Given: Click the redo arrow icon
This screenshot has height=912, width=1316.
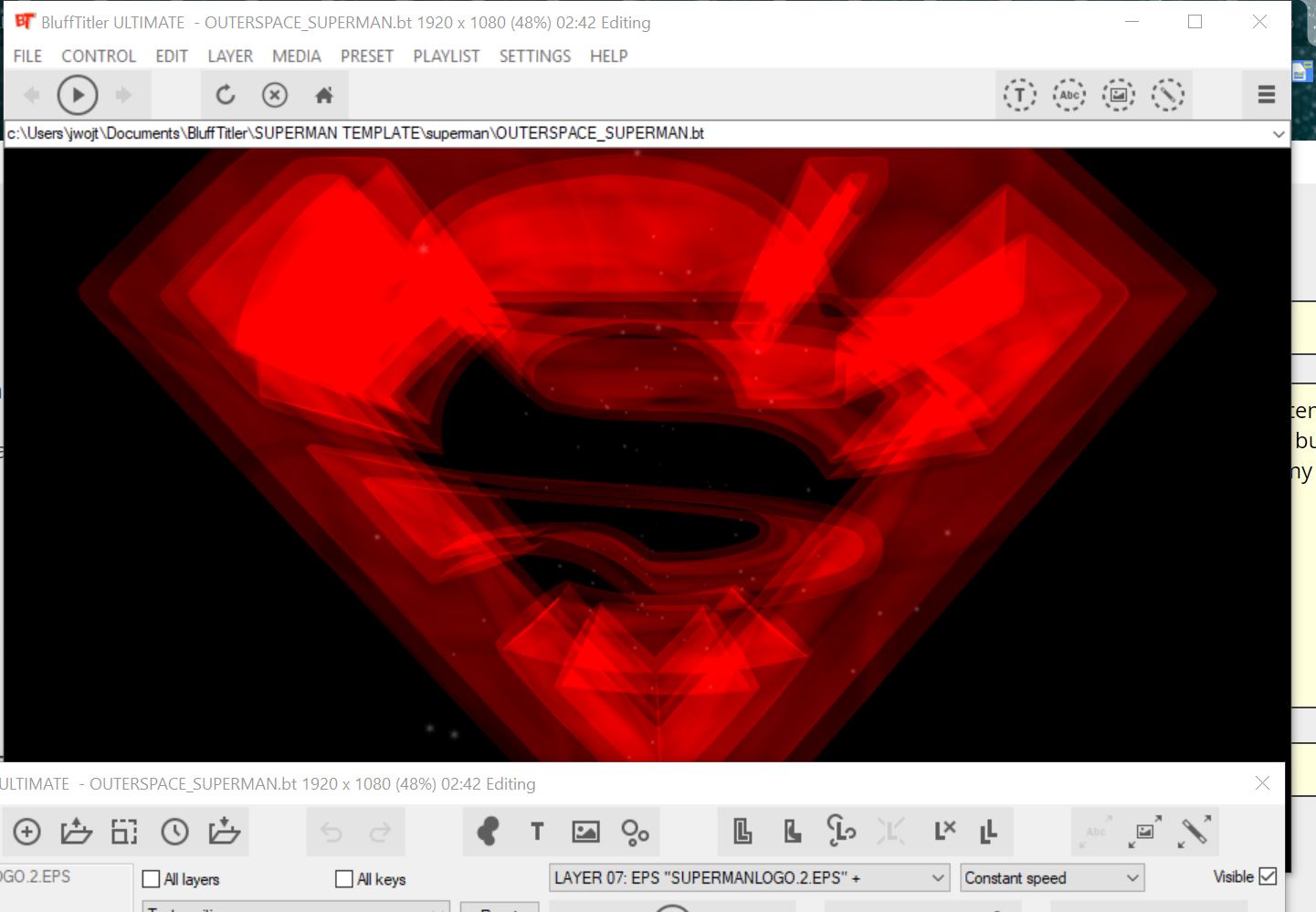Looking at the screenshot, I should pyautogui.click(x=380, y=832).
